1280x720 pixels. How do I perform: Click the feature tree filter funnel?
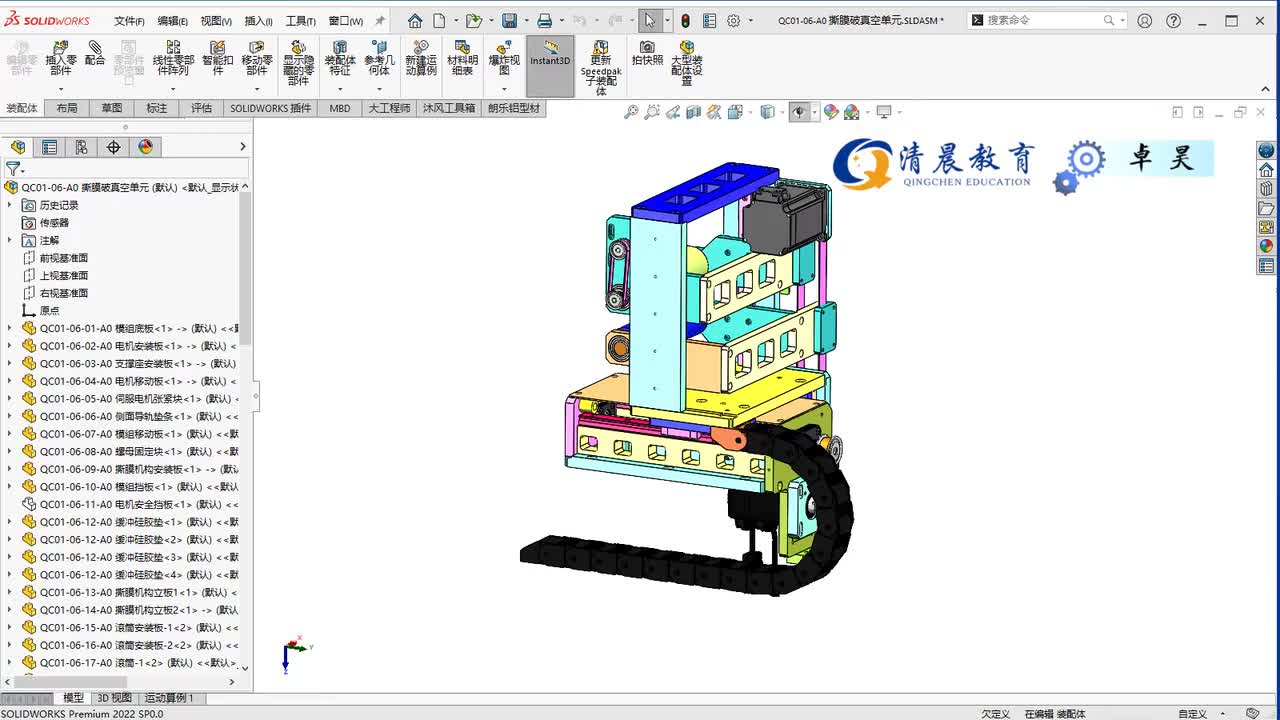pos(12,169)
